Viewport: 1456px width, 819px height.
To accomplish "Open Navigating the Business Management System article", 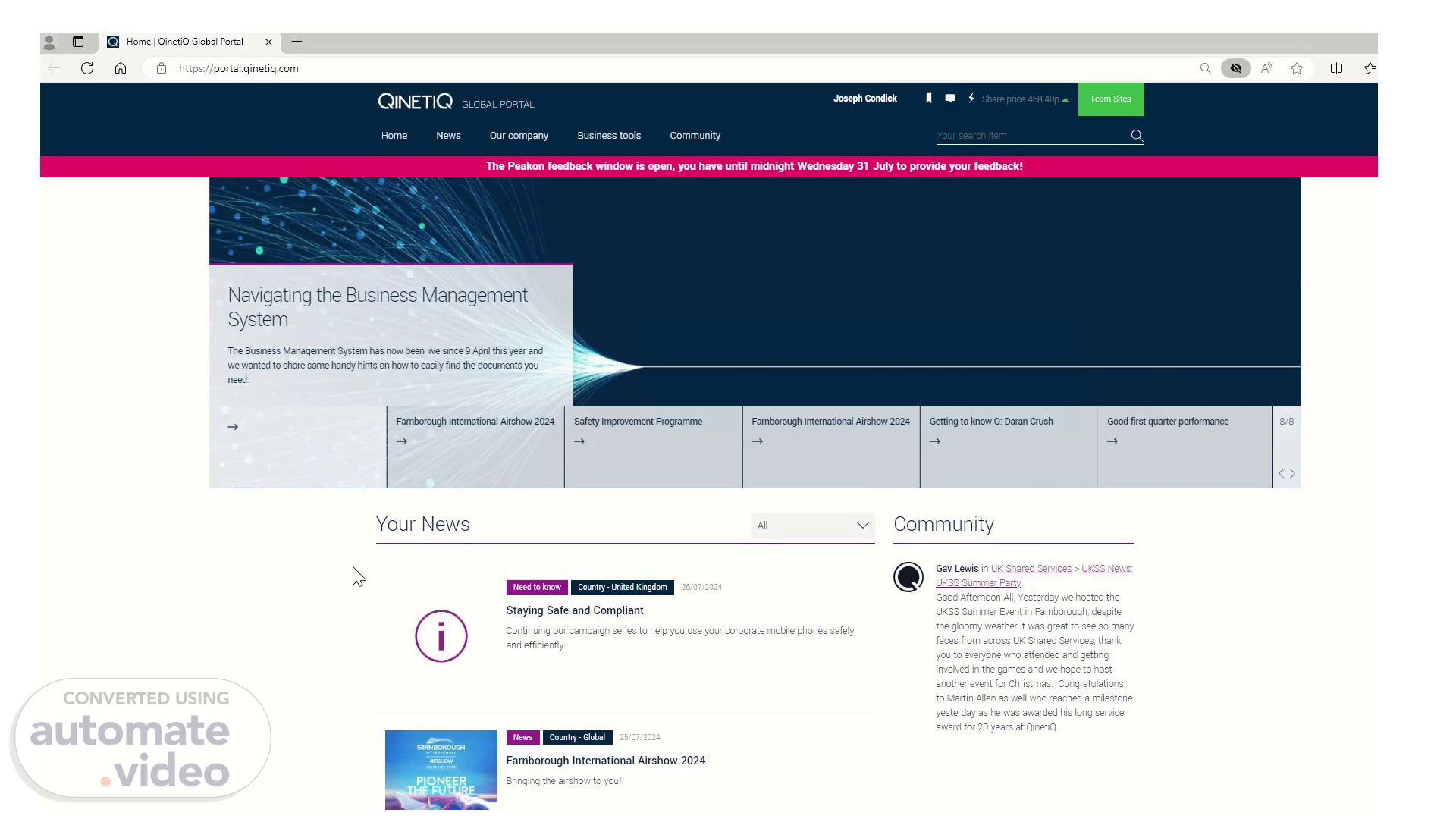I will 378,307.
